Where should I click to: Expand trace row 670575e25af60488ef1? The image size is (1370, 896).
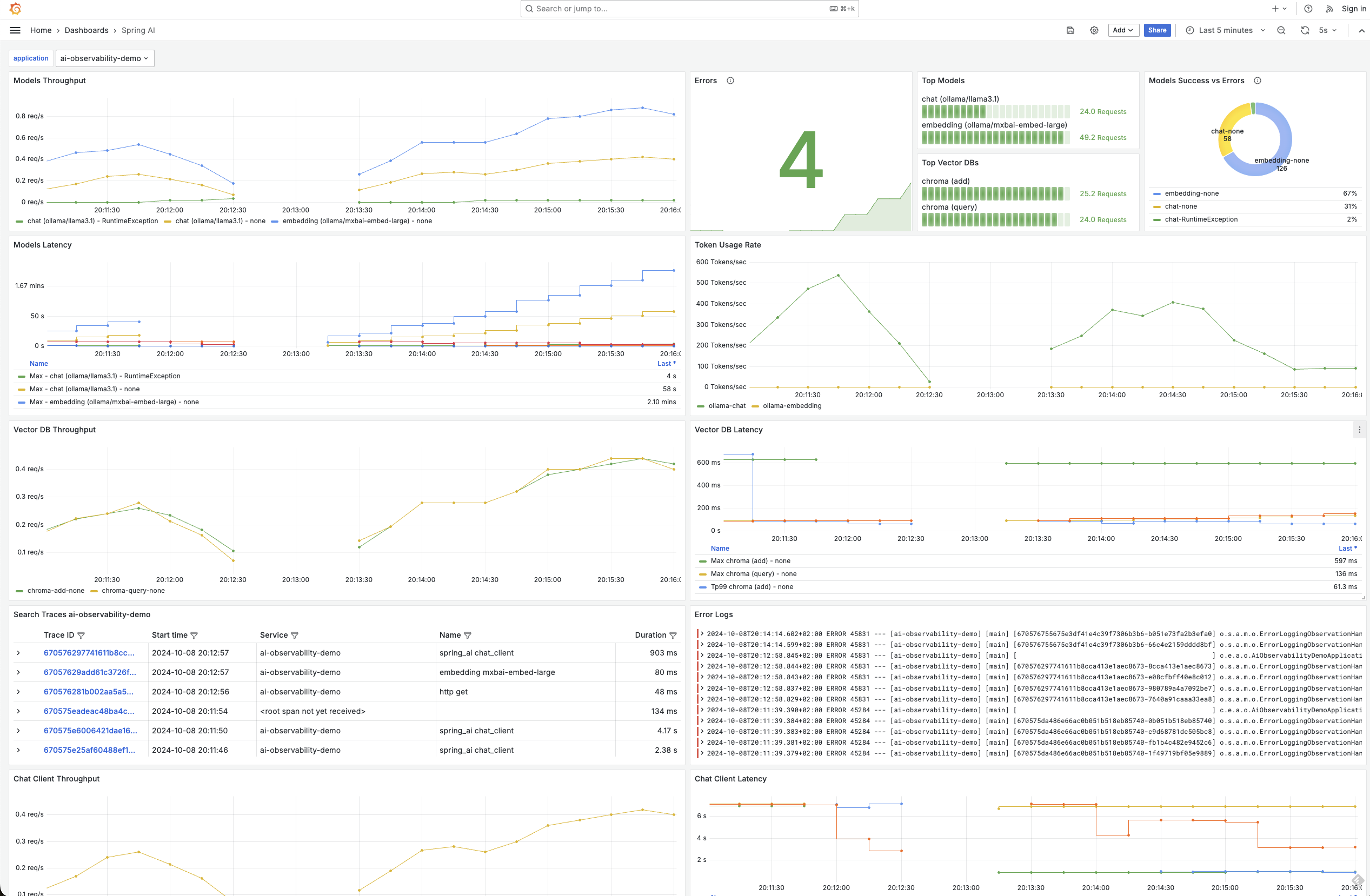tap(18, 750)
